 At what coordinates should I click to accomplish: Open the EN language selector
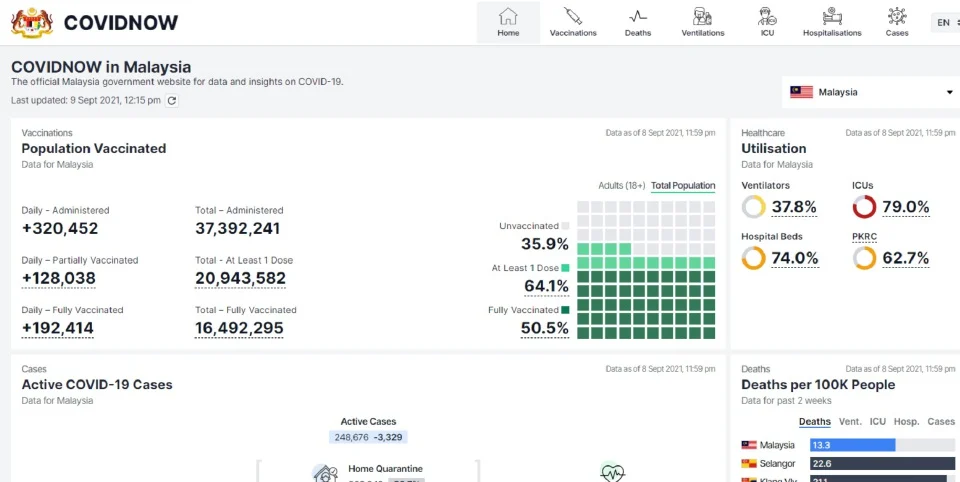945,23
